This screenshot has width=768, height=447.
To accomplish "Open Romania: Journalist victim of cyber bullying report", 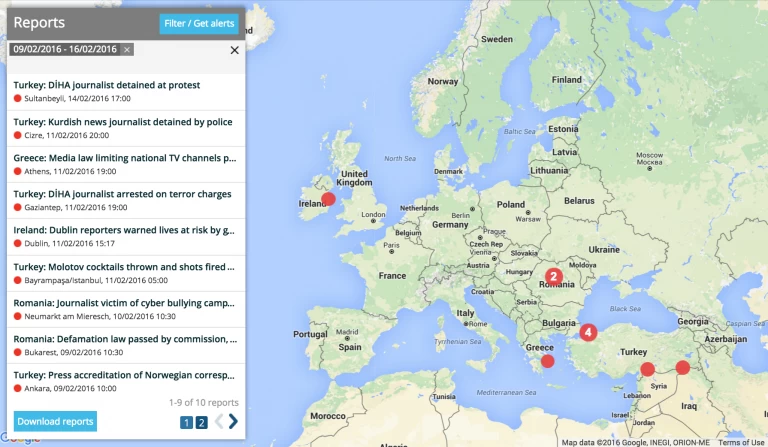I will click(x=124, y=303).
